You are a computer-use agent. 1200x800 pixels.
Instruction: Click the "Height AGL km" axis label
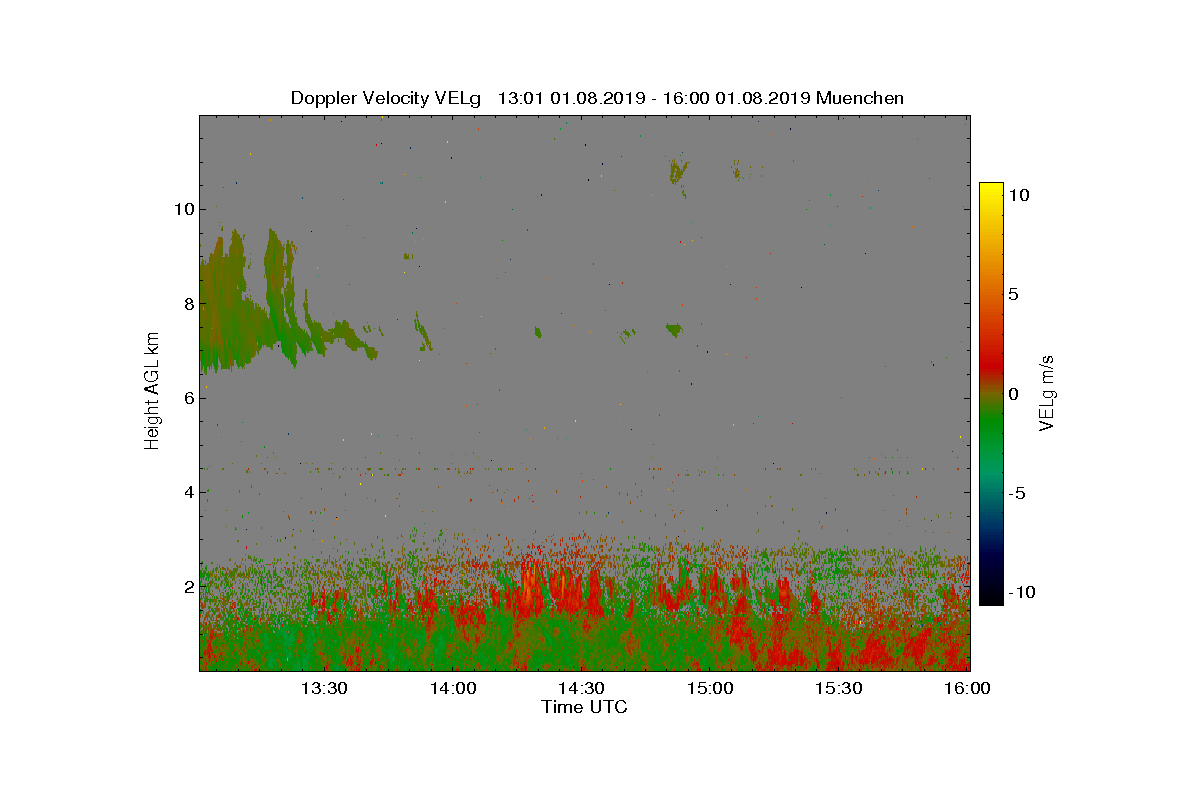152,393
